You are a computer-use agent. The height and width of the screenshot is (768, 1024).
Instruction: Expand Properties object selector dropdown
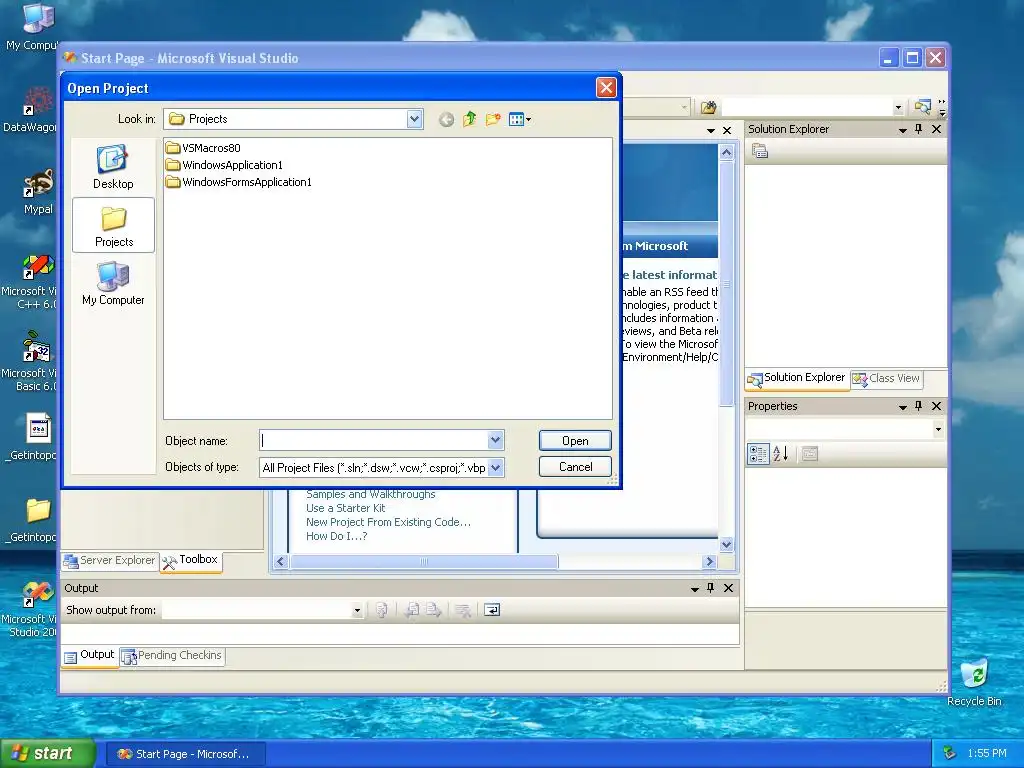click(x=938, y=430)
